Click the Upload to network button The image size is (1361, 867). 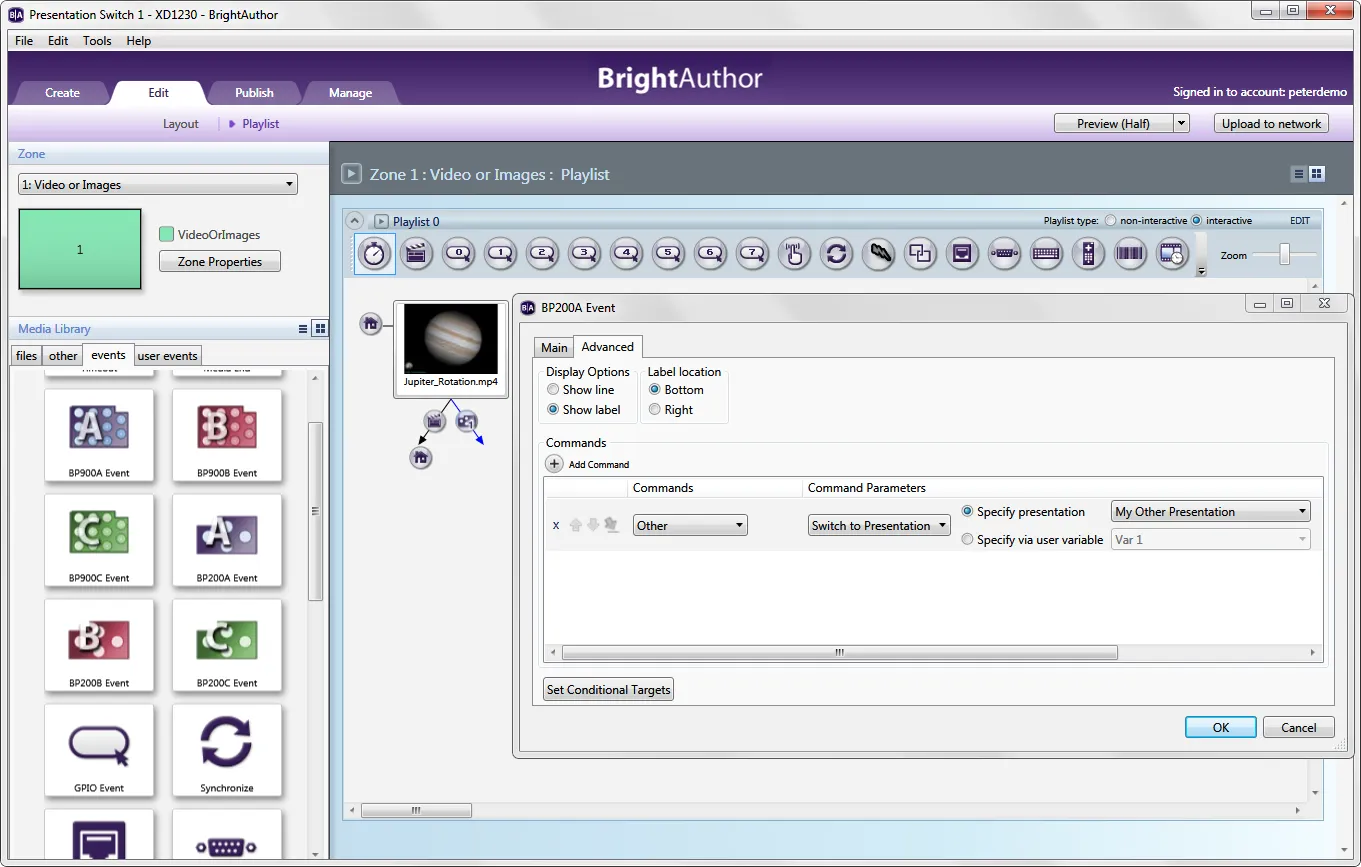click(x=1272, y=124)
